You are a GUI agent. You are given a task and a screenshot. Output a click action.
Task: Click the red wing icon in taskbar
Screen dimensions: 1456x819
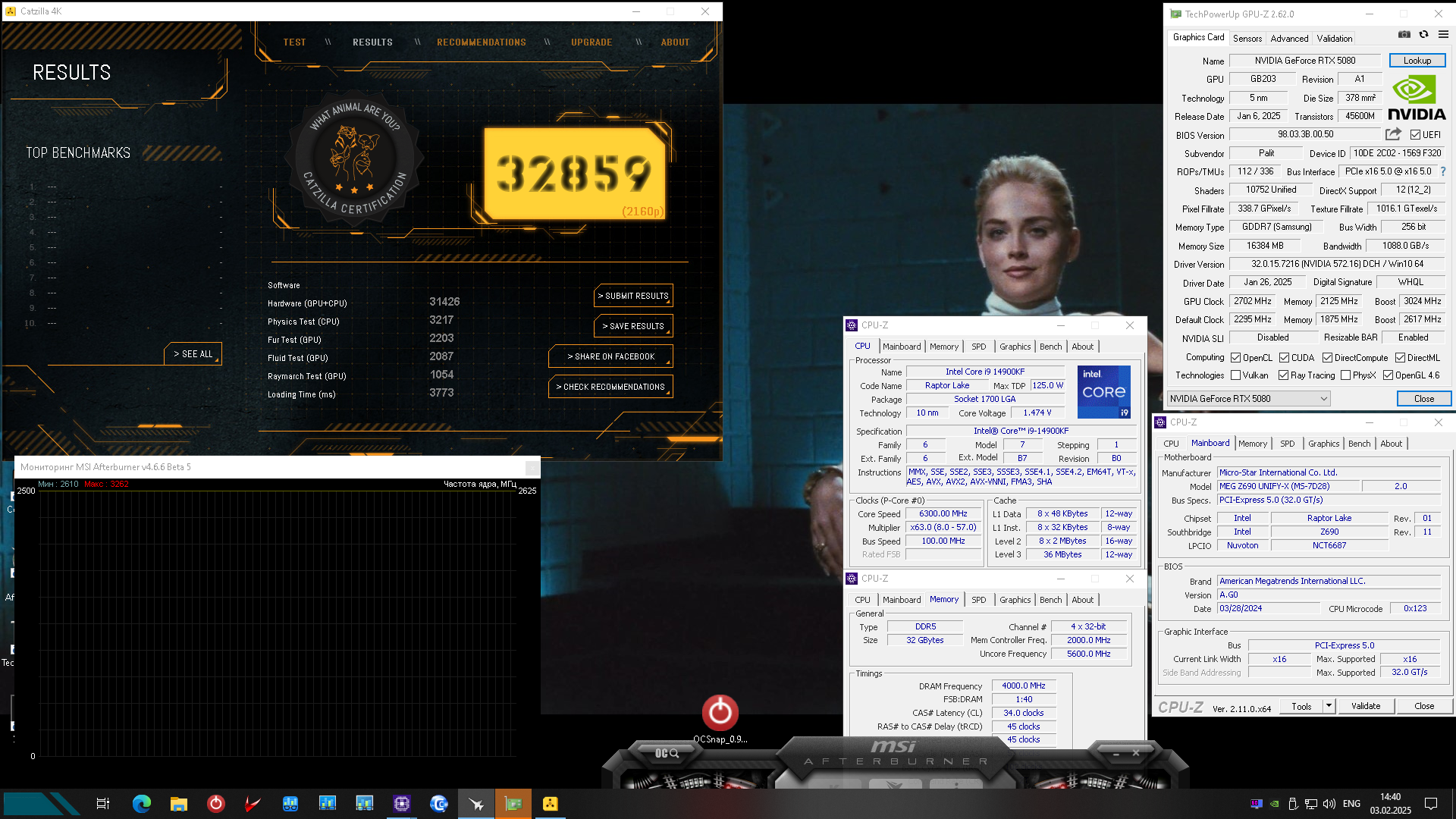pos(253,804)
